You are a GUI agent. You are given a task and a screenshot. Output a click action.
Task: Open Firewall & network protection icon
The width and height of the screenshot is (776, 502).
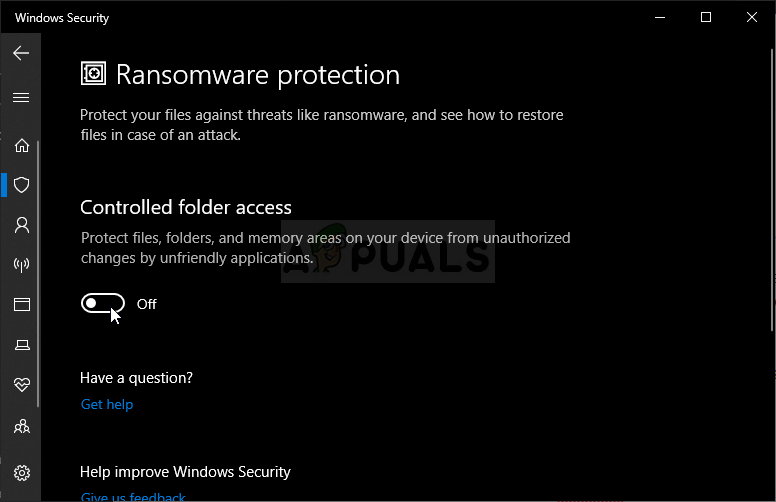(x=21, y=265)
